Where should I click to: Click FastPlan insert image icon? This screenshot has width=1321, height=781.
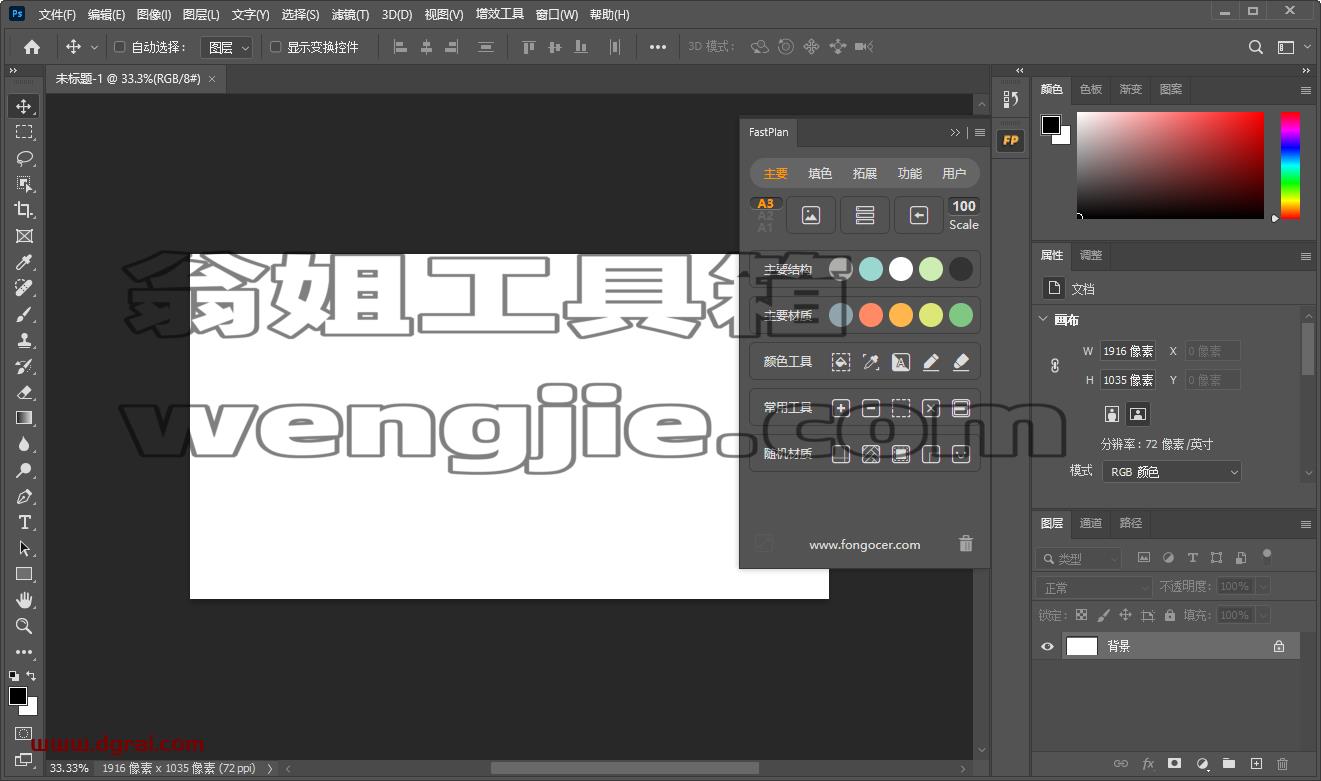point(811,215)
